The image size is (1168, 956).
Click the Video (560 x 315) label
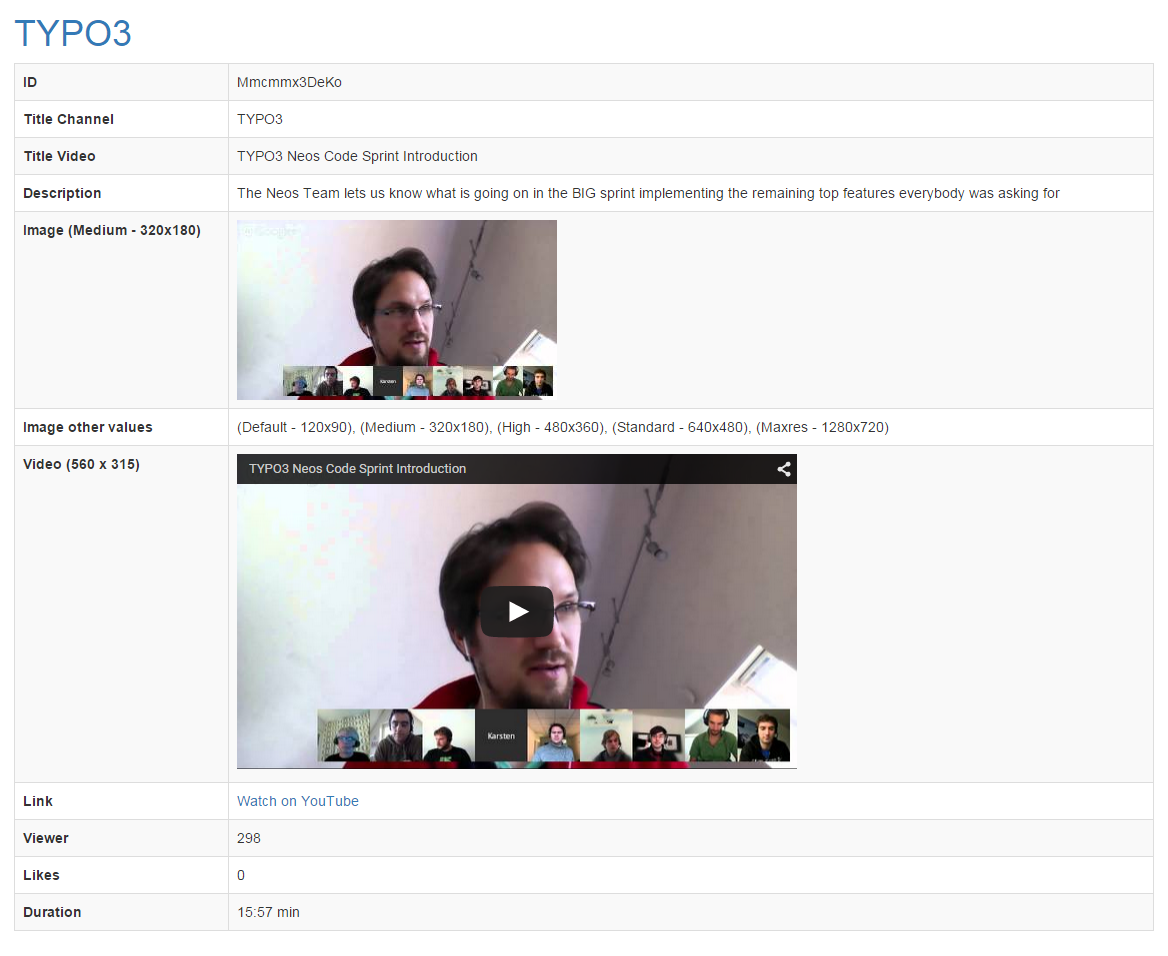pos(81,464)
